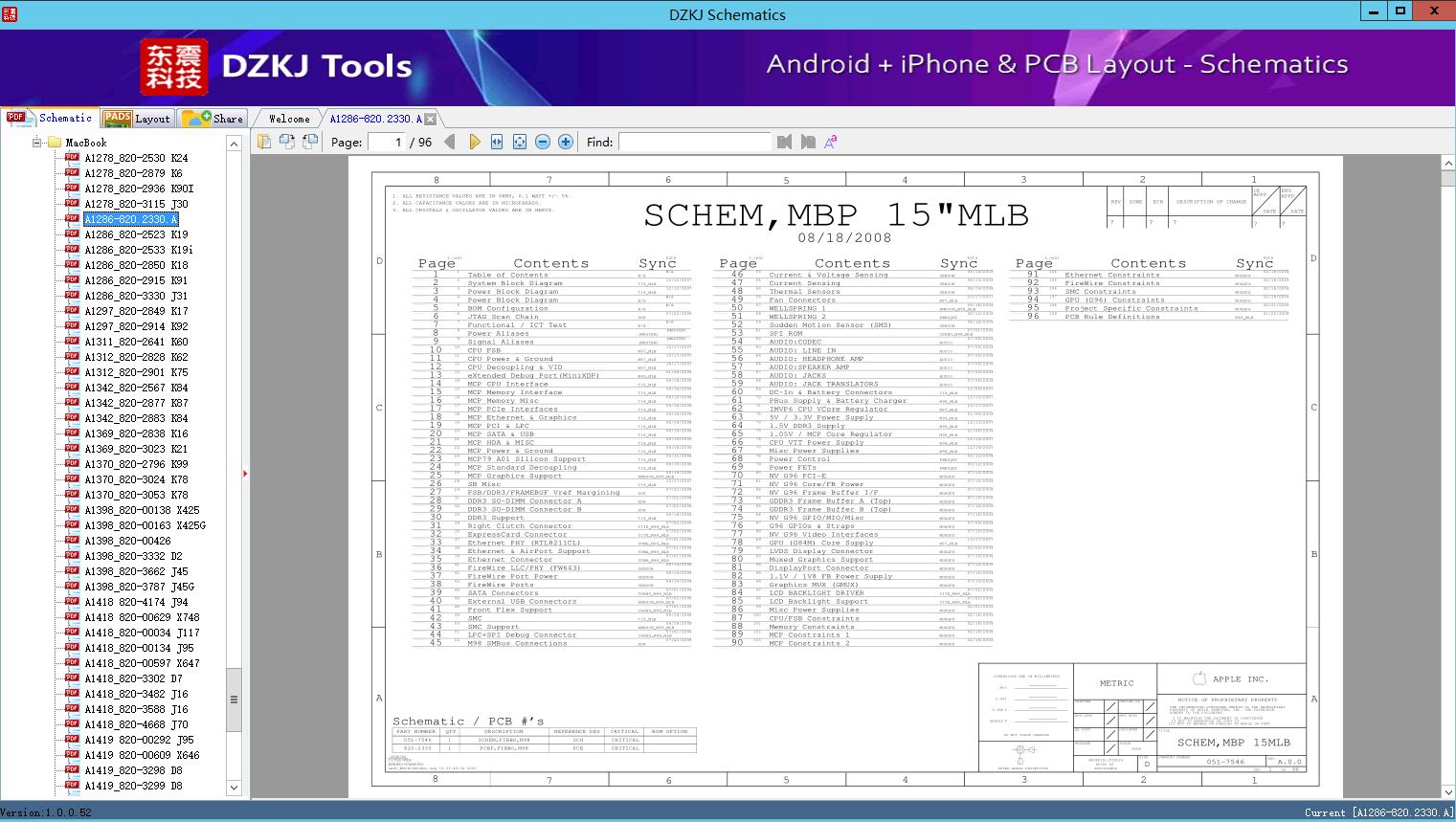
Task: Click the copy document icon in the toolbar
Action: pyautogui.click(x=264, y=142)
